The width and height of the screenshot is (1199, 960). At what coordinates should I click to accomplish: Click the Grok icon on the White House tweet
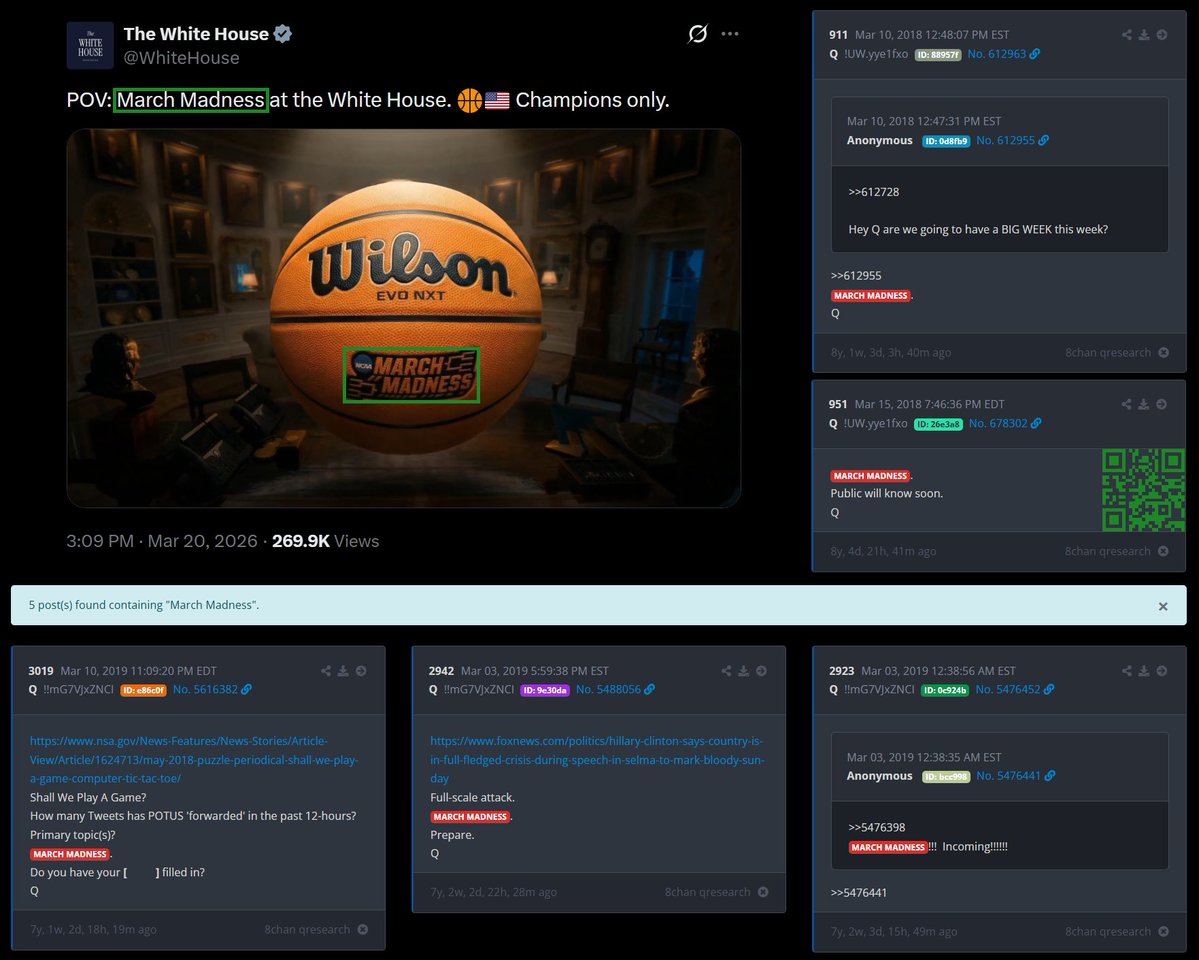pyautogui.click(x=697, y=34)
